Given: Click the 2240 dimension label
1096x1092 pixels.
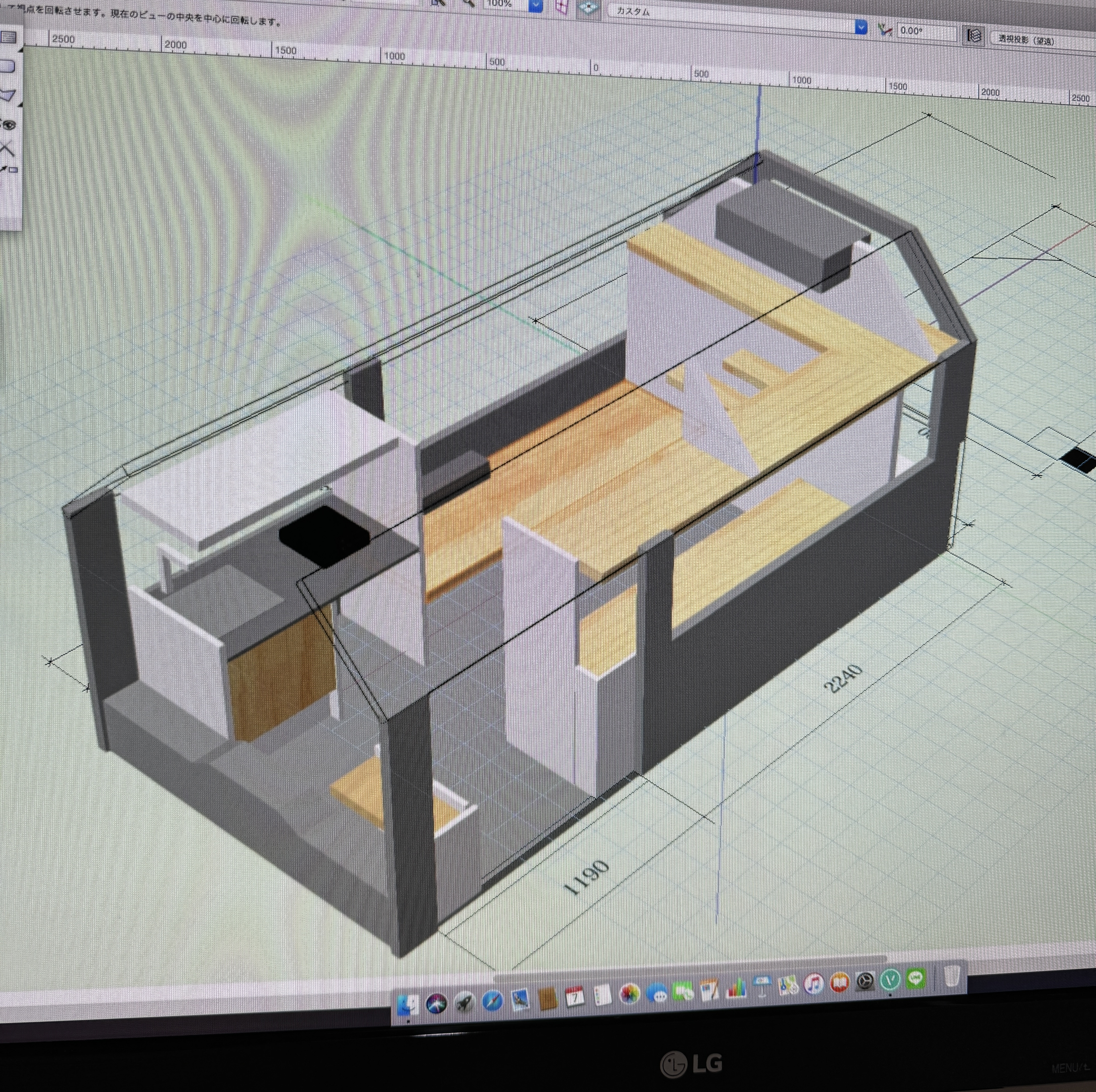Looking at the screenshot, I should point(843,679).
